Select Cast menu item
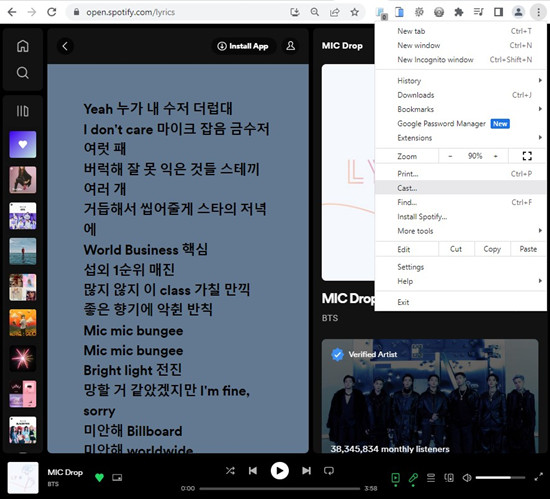 point(461,188)
